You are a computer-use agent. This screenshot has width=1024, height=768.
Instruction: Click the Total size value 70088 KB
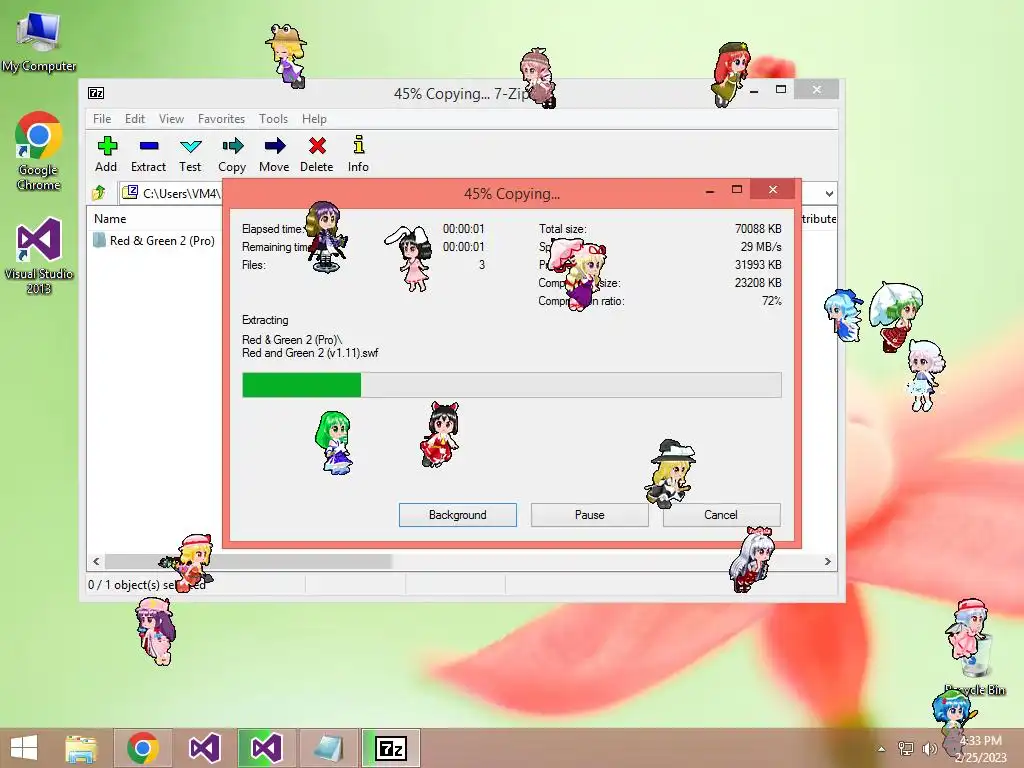[758, 229]
